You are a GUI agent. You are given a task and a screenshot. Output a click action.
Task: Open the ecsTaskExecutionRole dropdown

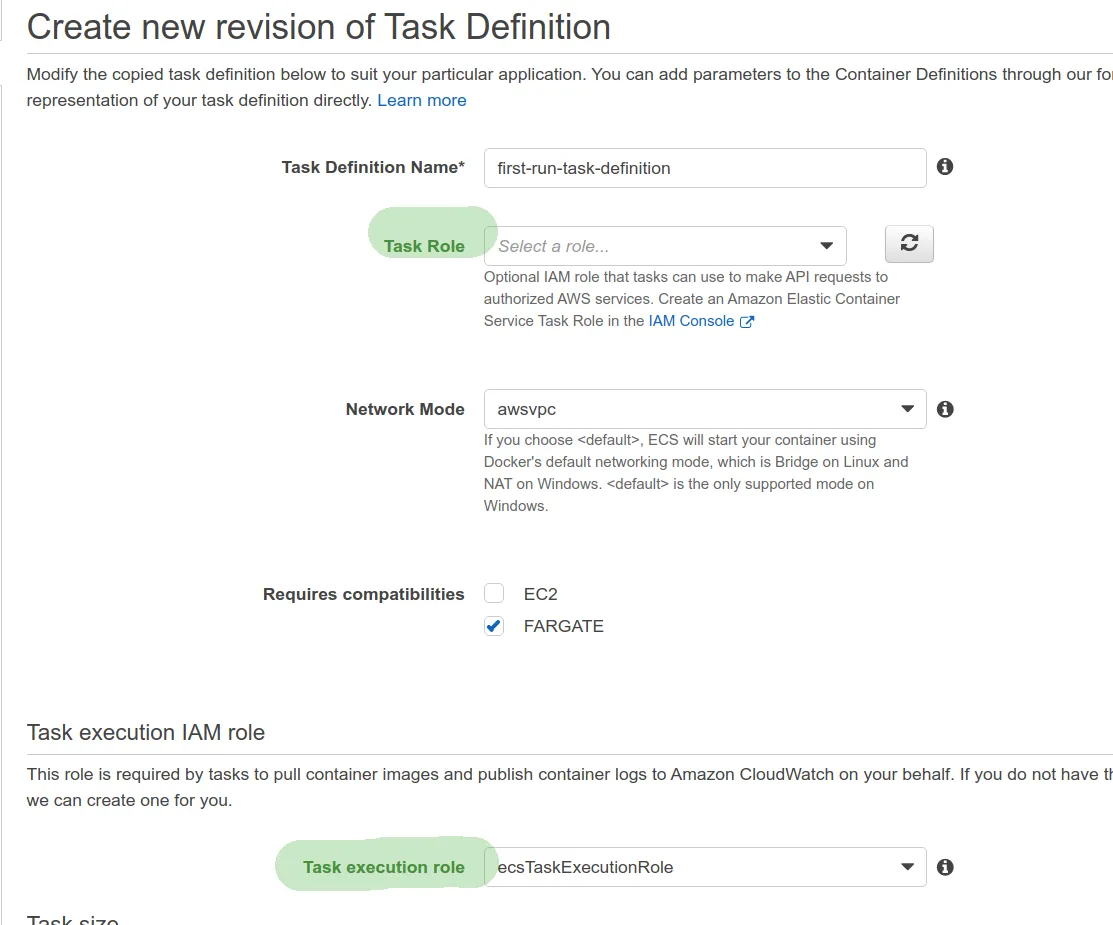coord(705,867)
